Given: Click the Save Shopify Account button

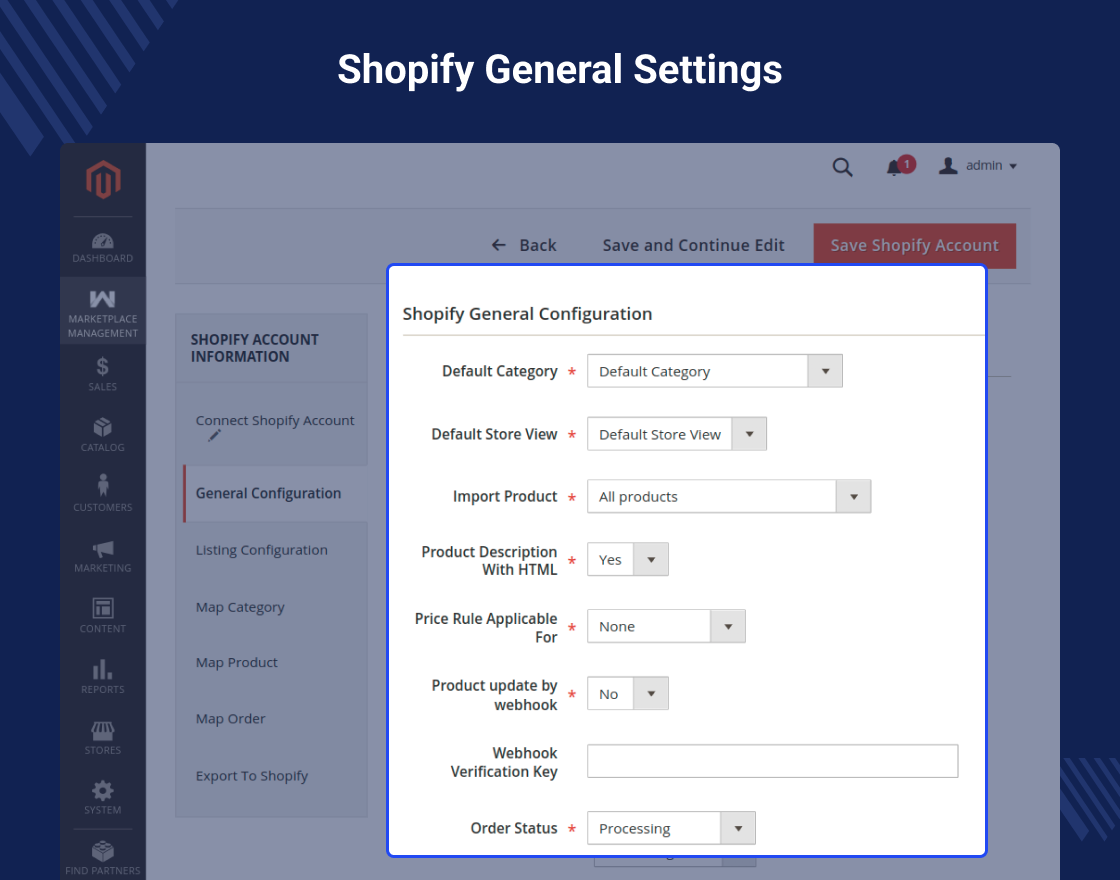Looking at the screenshot, I should [x=914, y=245].
